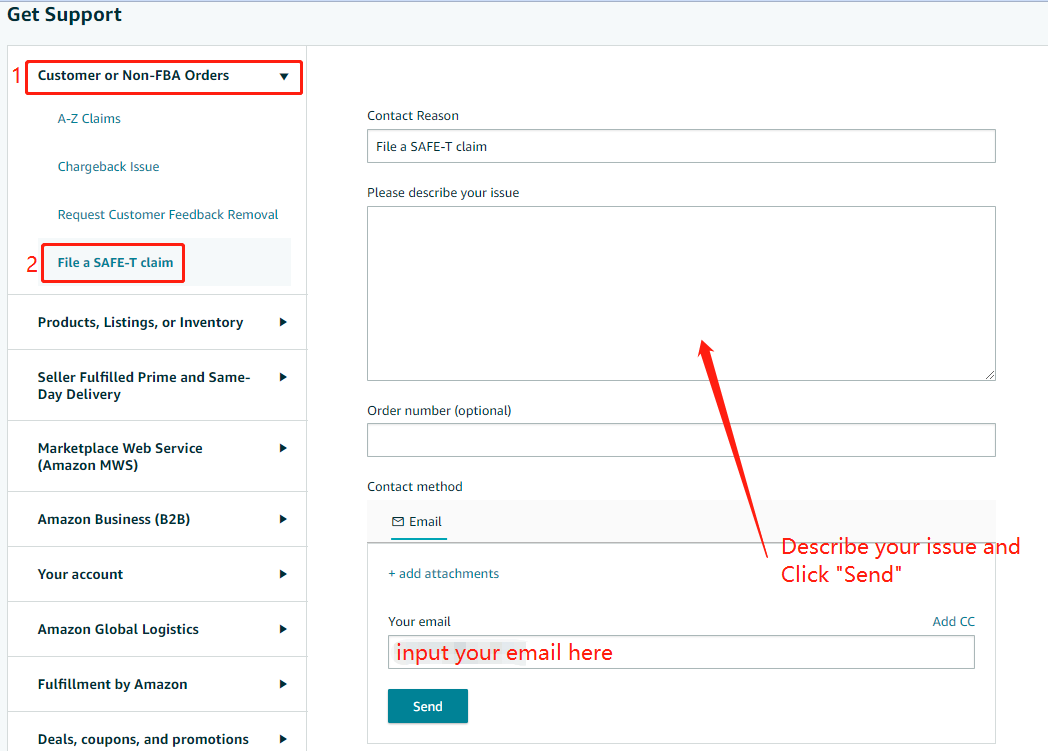Select the Email contact method tab
1048x751 pixels.
pos(417,522)
